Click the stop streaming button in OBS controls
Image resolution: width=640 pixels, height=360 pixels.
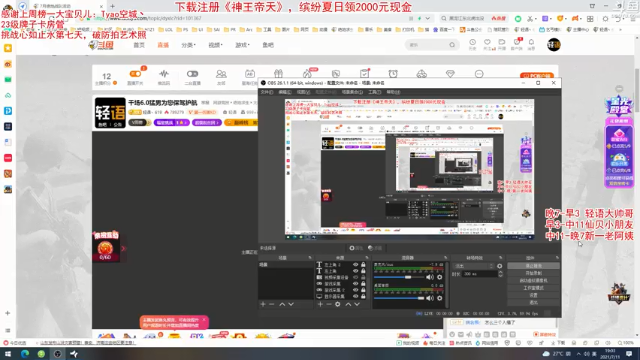pyautogui.click(x=533, y=266)
